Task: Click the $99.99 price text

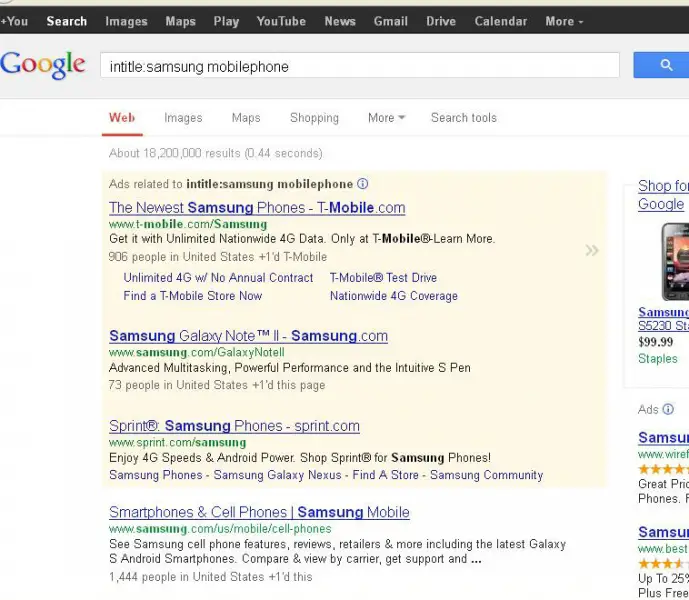Action: click(x=656, y=342)
